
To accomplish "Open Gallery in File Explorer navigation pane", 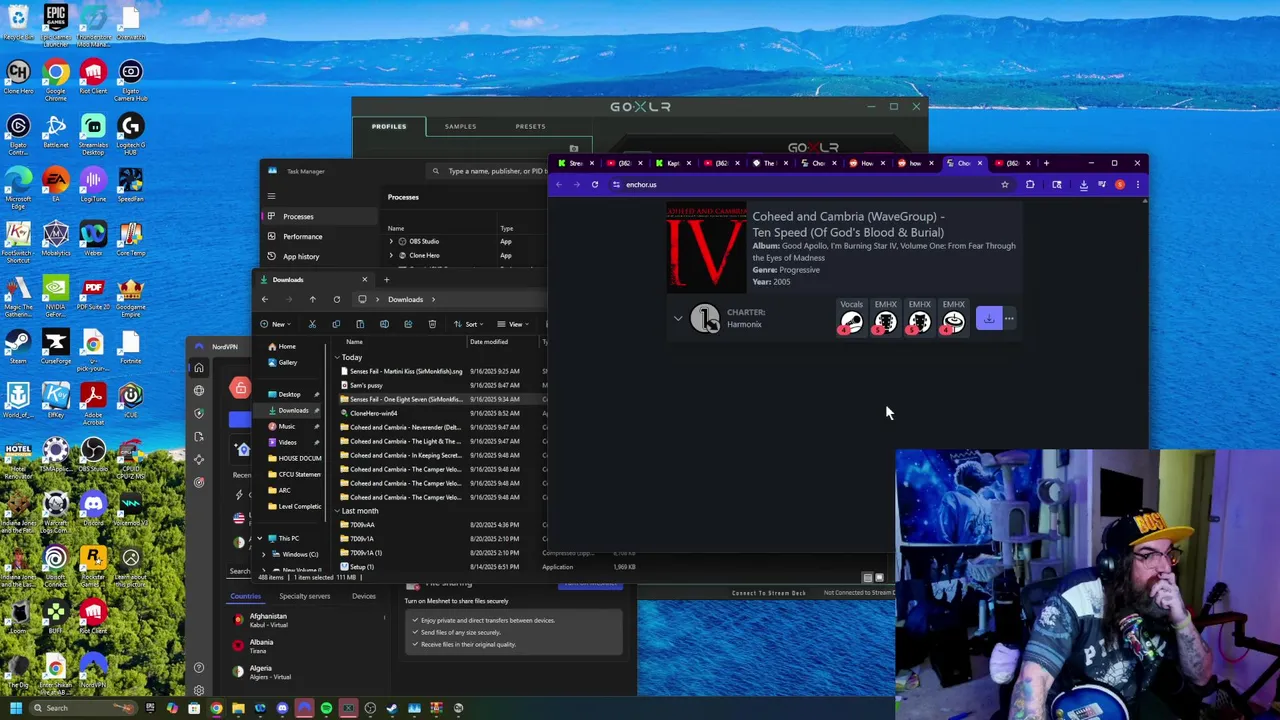I will tap(287, 362).
